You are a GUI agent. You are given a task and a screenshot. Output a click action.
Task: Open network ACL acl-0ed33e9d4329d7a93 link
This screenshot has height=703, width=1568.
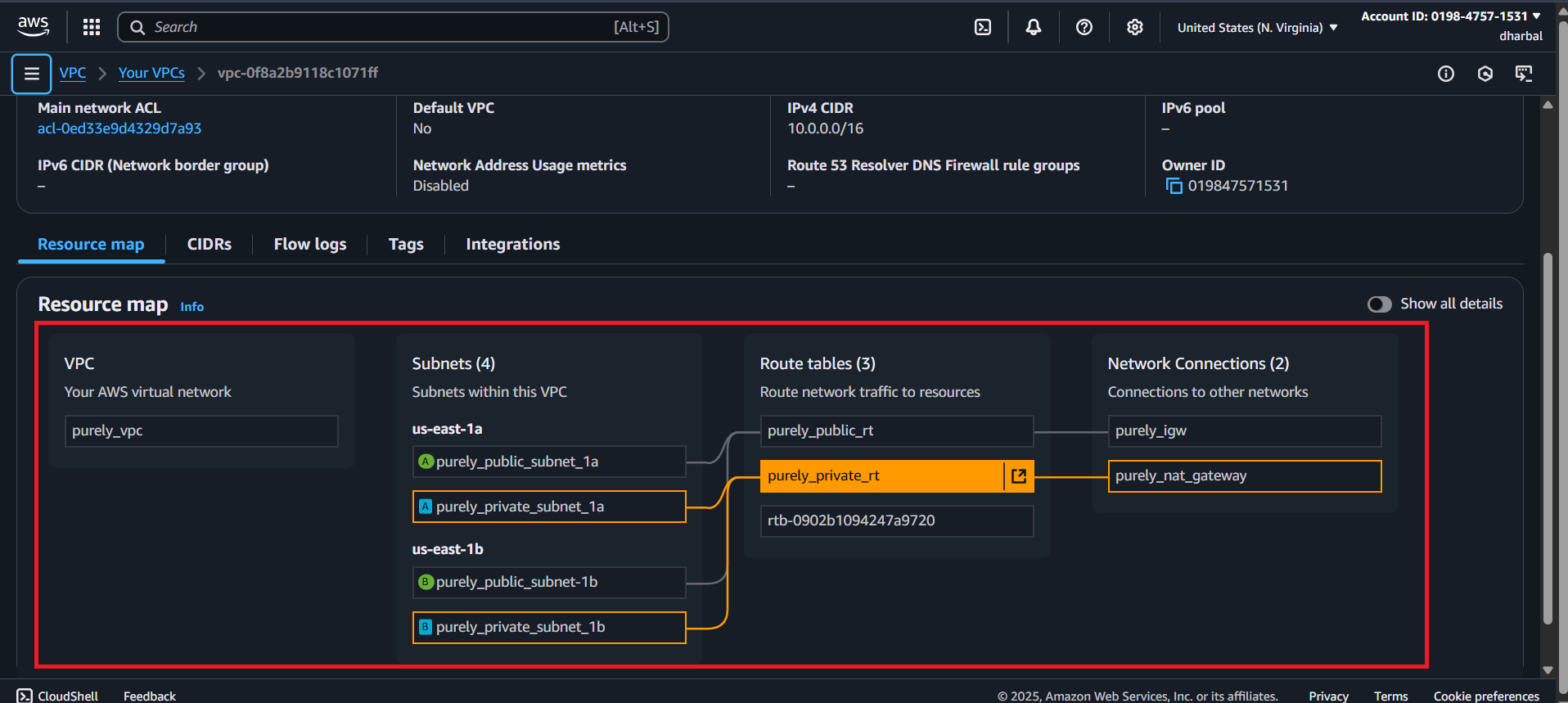119,128
